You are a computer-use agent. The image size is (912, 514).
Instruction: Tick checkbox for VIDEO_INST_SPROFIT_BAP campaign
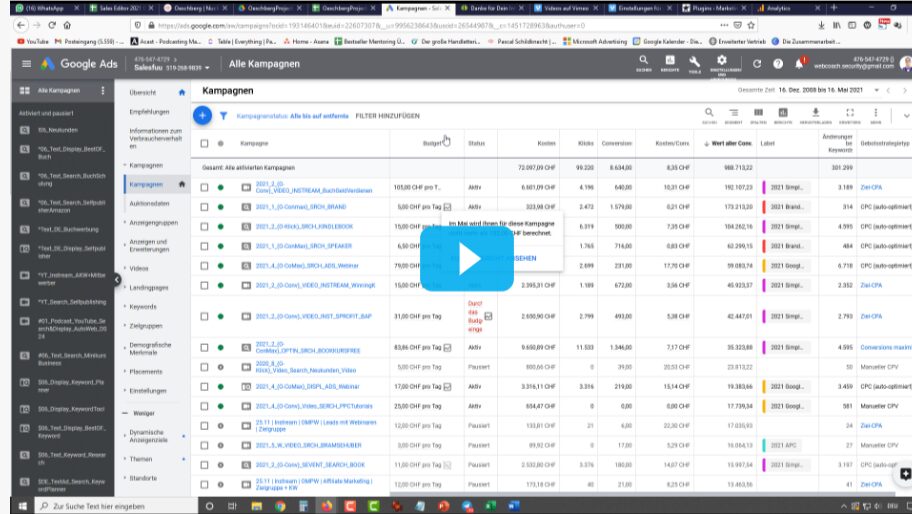[x=204, y=316]
